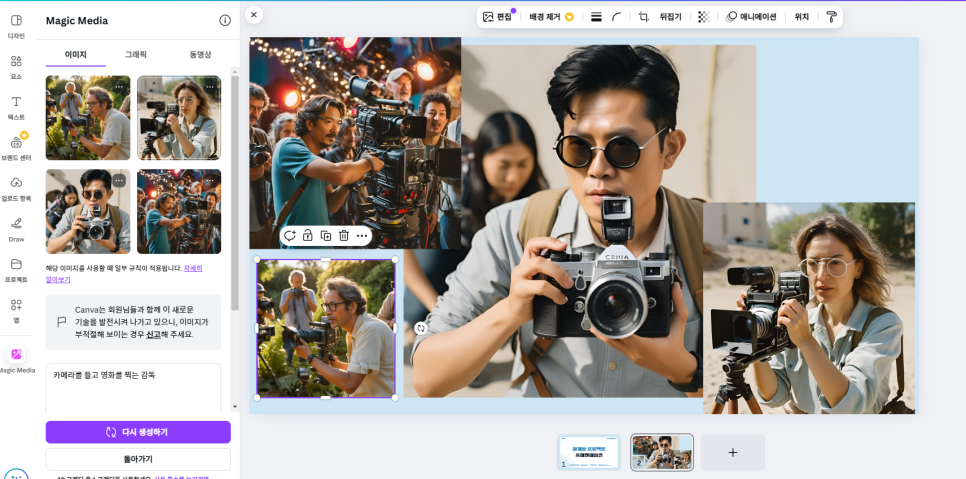Open options on sunglasses man thumbnail
Screen dimensions: 966x479
(x=119, y=180)
